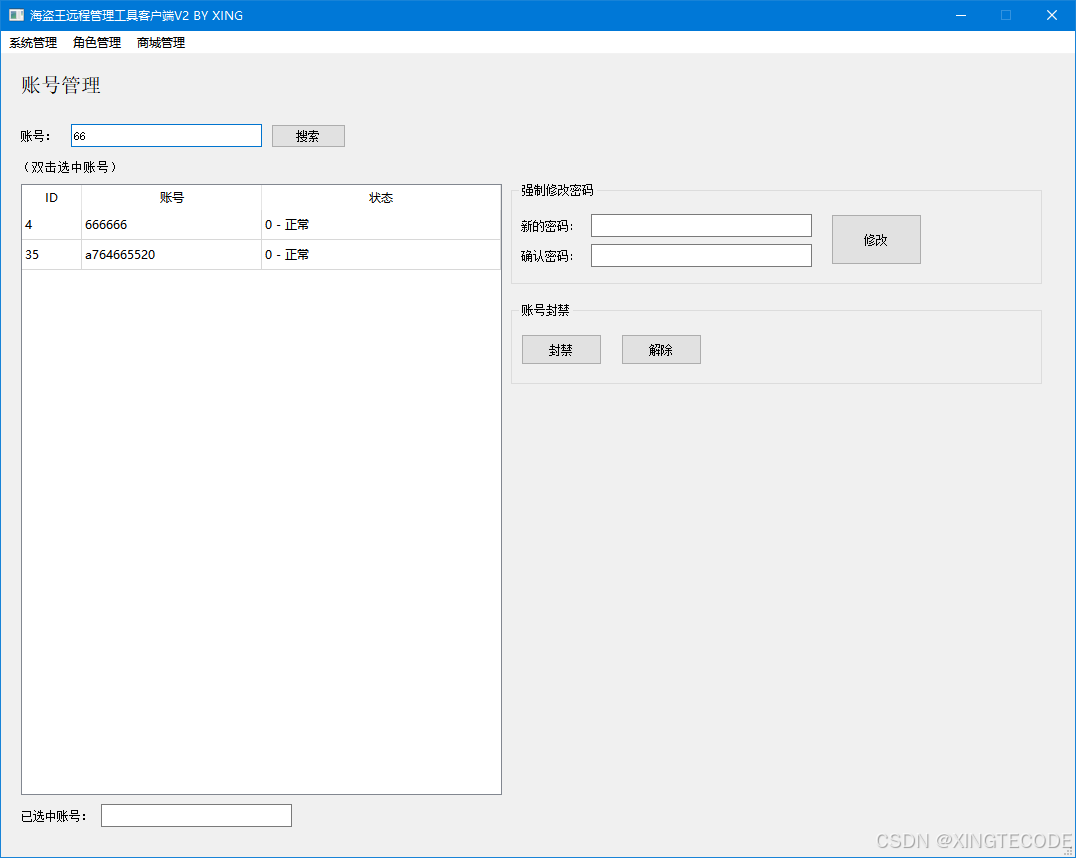Open the 系统管理 menu

[x=33, y=43]
